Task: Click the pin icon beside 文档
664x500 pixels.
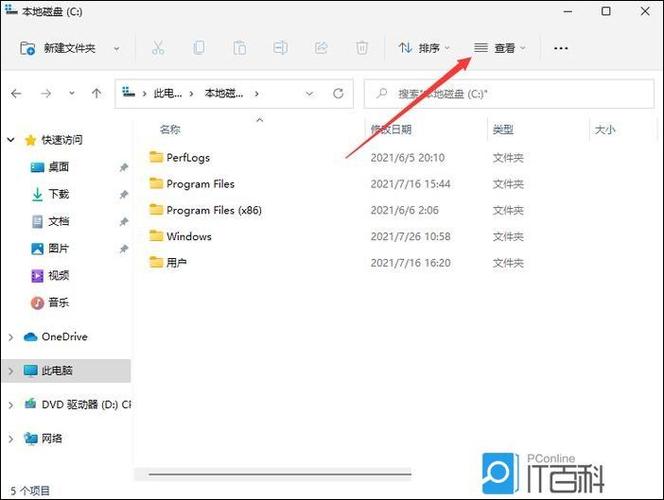Action: (124, 222)
